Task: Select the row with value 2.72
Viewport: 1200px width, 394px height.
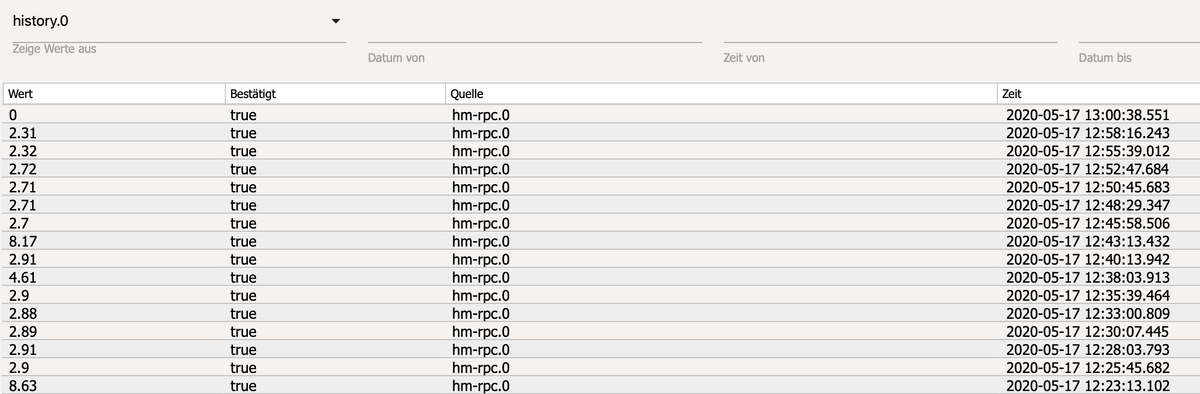Action: pos(600,169)
